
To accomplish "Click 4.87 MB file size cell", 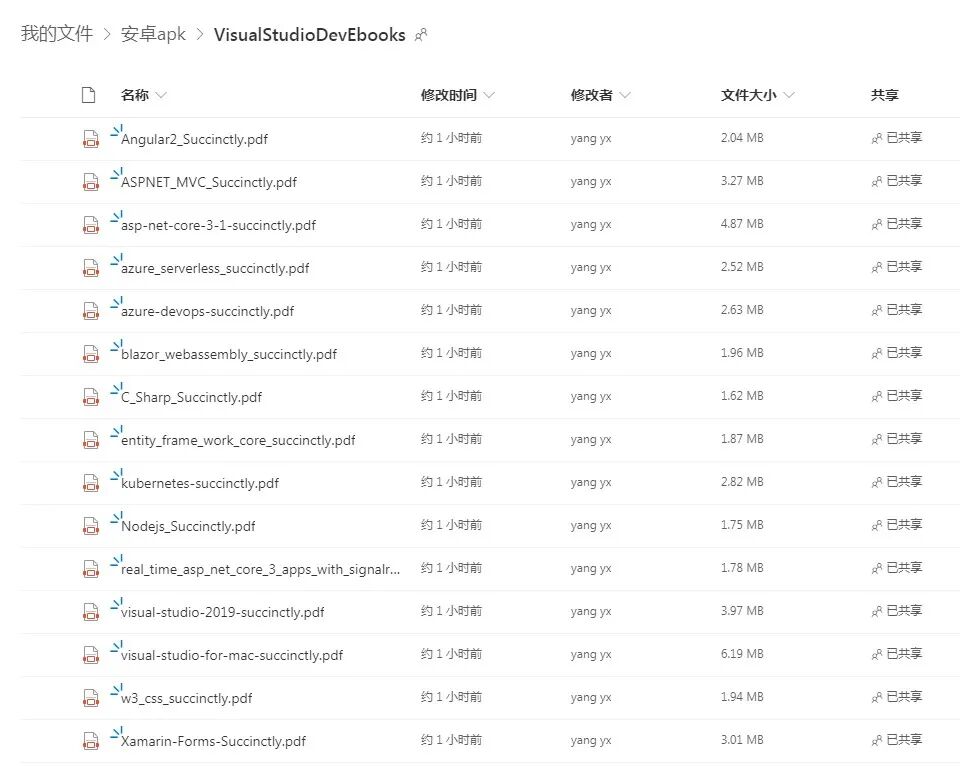I will click(742, 223).
